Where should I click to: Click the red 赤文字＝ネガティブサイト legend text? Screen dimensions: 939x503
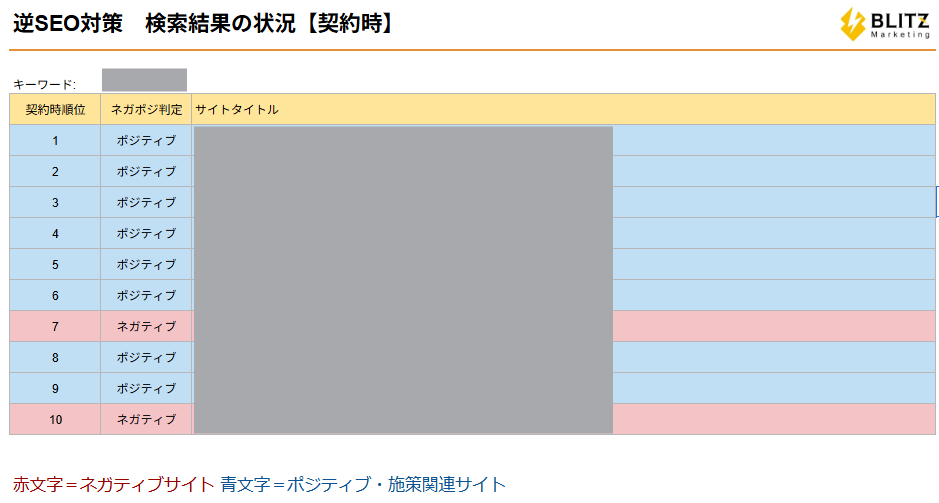coord(113,486)
